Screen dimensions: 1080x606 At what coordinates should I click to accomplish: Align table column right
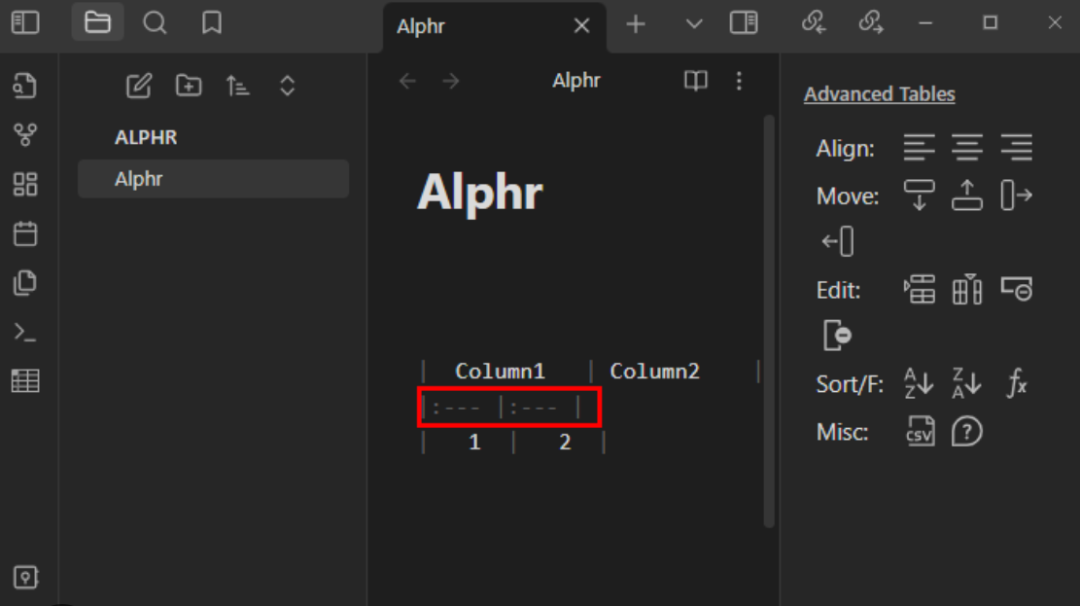(x=1017, y=147)
